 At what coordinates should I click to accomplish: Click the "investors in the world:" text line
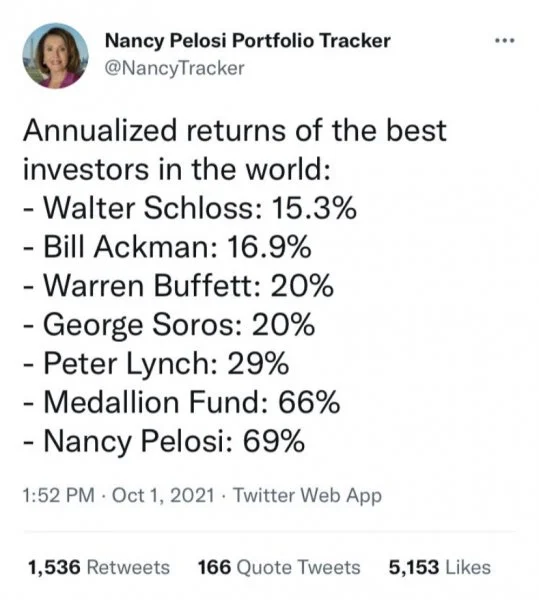[177, 169]
